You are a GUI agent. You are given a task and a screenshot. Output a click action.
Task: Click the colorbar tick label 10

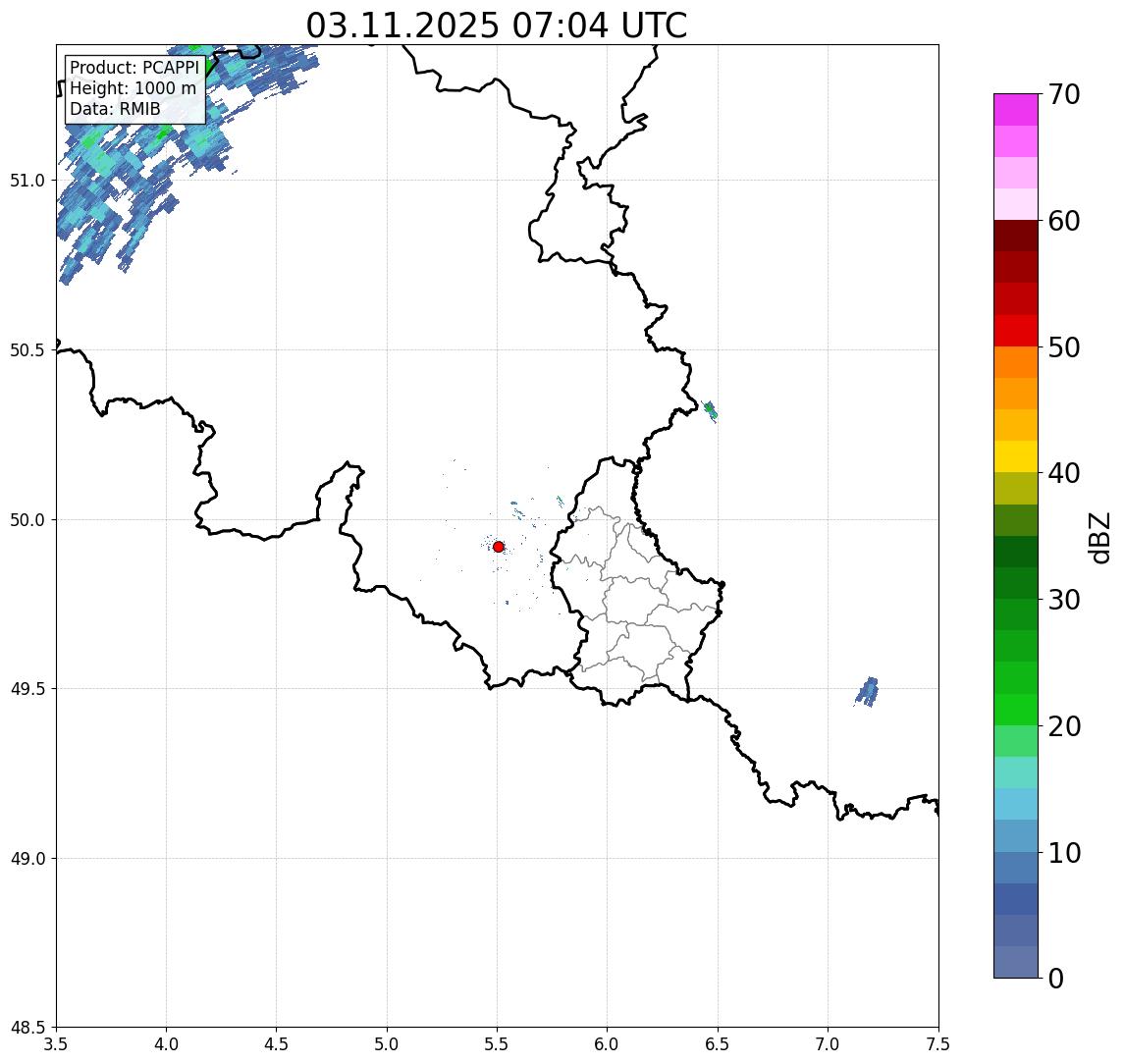[1063, 853]
